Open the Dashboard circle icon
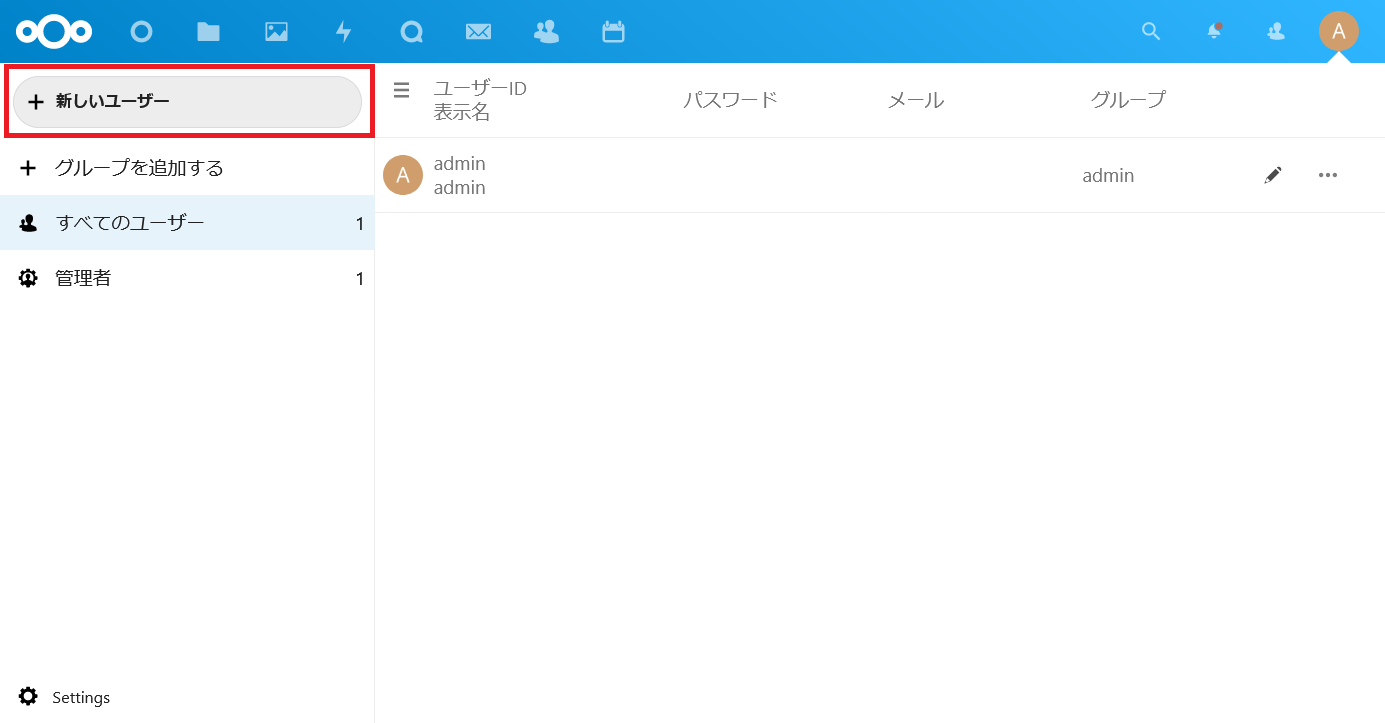 pyautogui.click(x=141, y=32)
